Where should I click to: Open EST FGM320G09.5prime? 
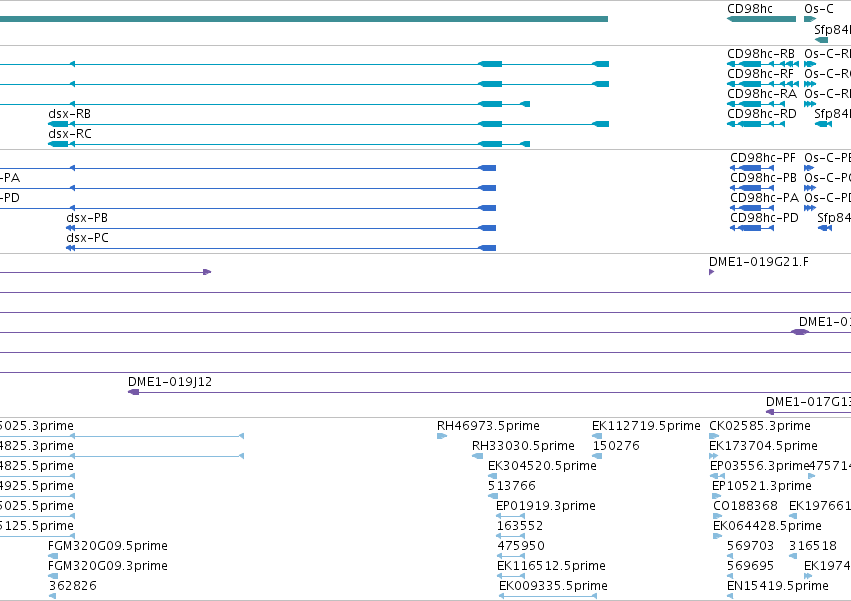click(x=108, y=546)
